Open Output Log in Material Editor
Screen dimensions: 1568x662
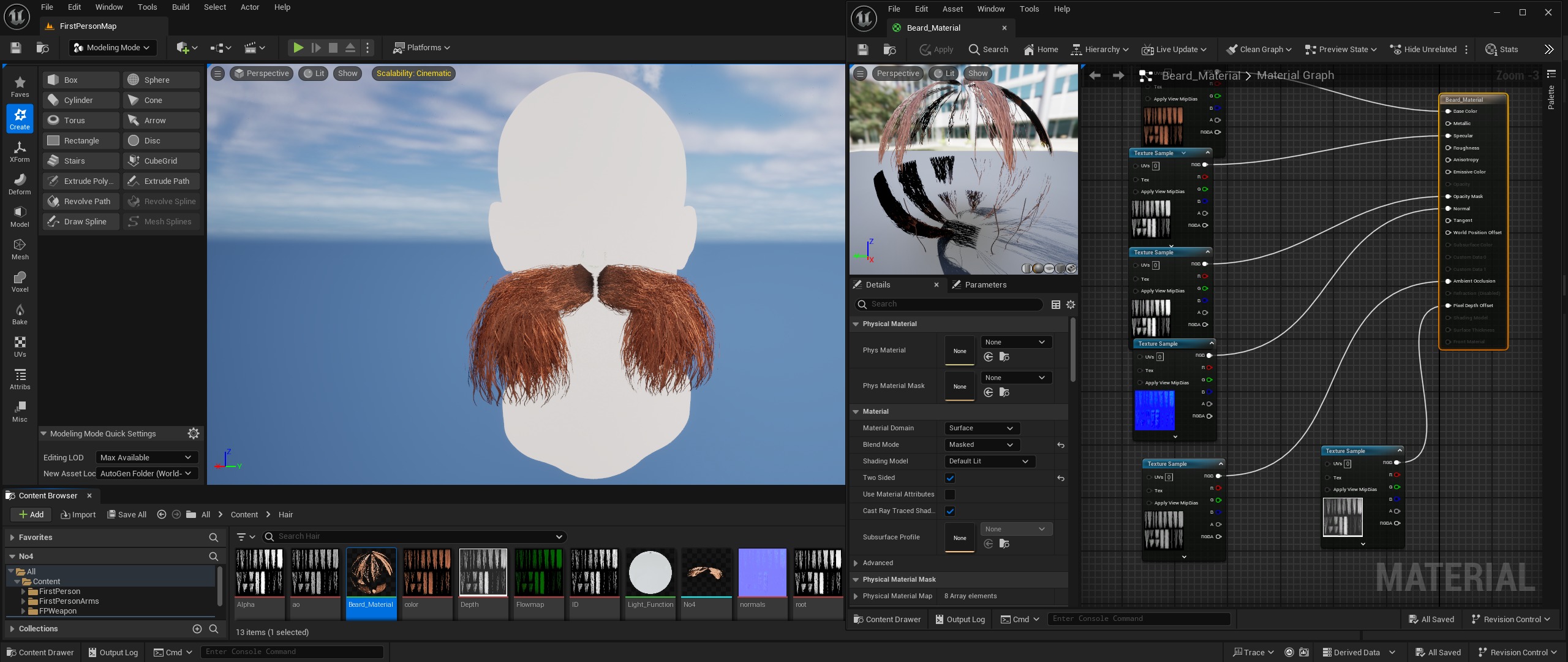(959, 619)
